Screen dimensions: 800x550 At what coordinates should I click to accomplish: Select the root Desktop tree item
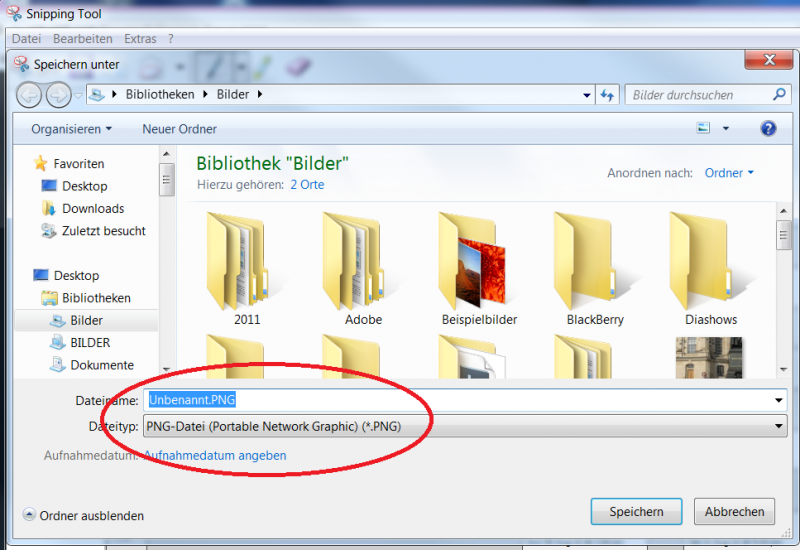(66, 276)
